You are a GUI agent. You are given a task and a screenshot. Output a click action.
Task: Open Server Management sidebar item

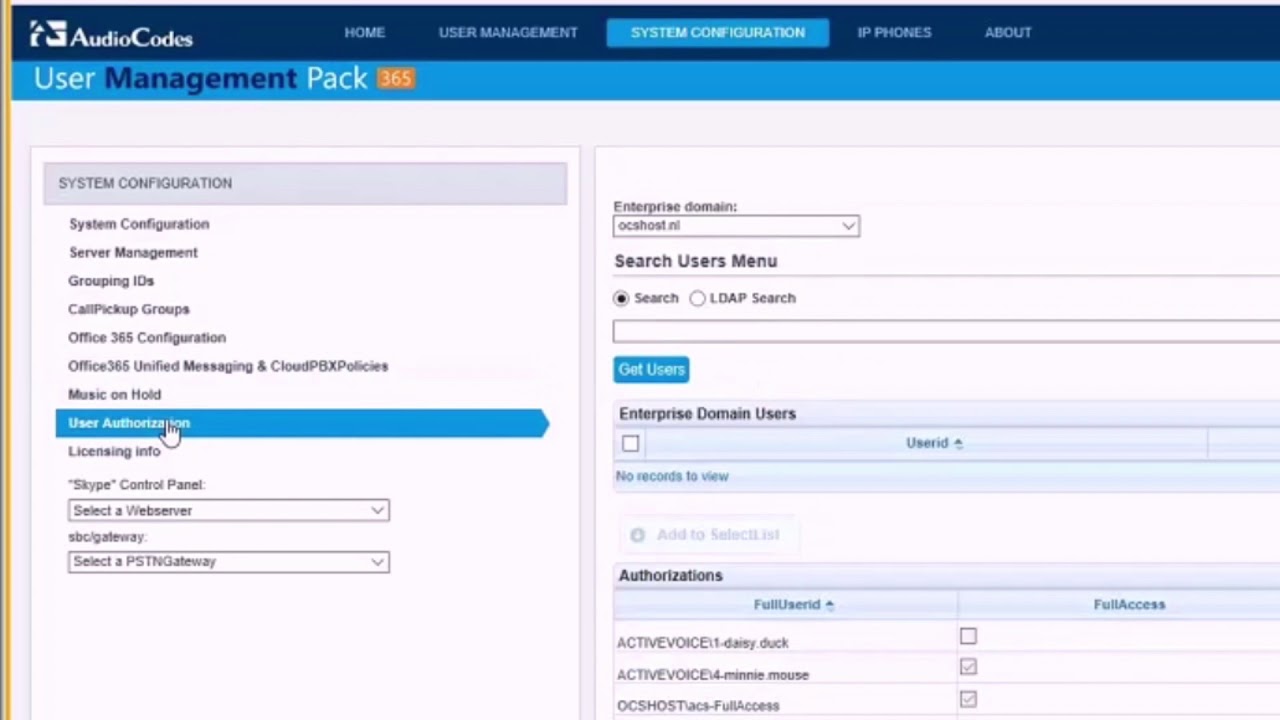tap(133, 252)
